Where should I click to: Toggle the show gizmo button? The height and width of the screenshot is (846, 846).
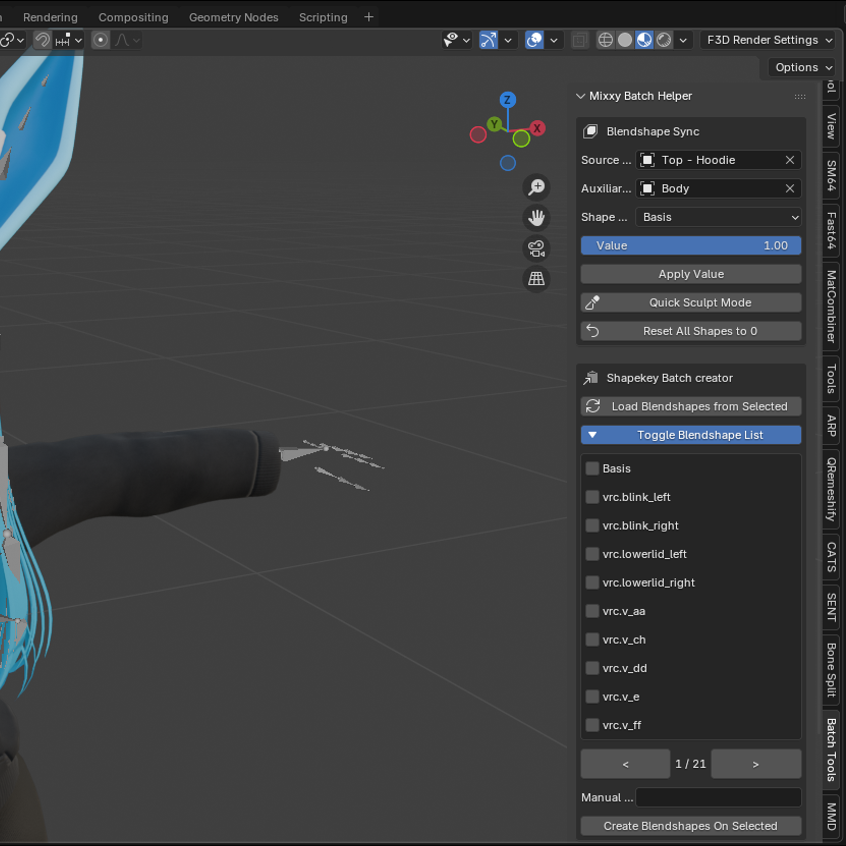point(488,40)
